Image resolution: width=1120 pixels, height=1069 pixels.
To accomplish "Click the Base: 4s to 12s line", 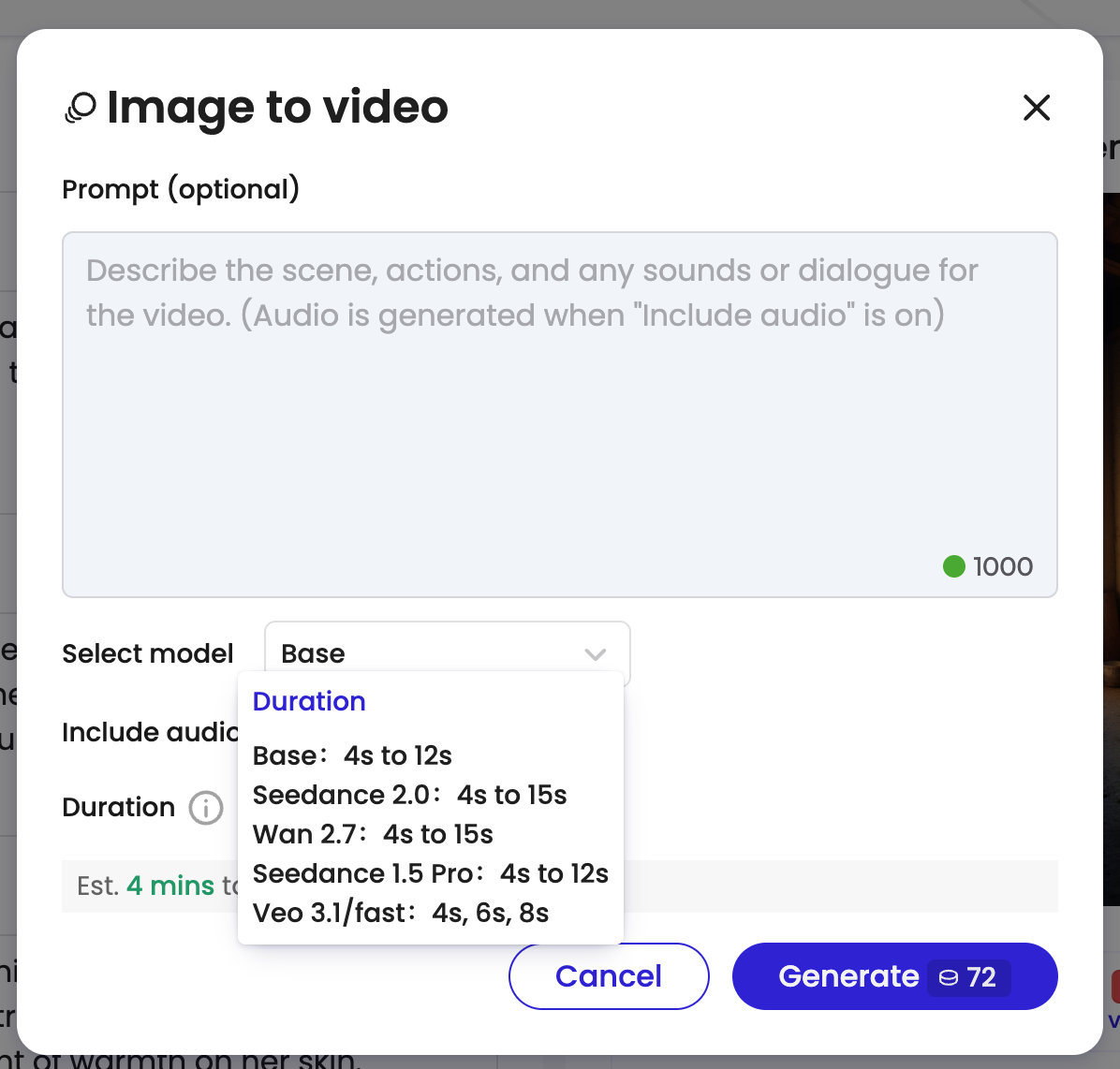I will point(352,755).
